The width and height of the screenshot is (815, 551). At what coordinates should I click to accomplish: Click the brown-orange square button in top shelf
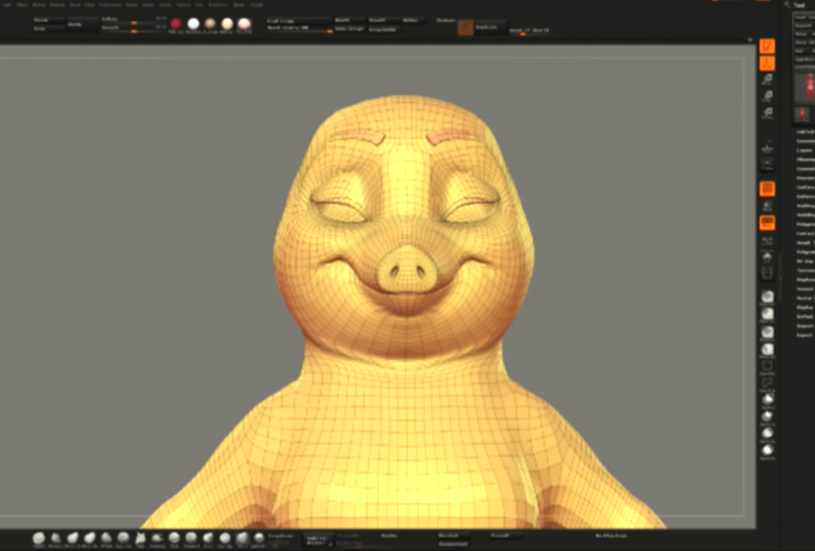click(465, 28)
